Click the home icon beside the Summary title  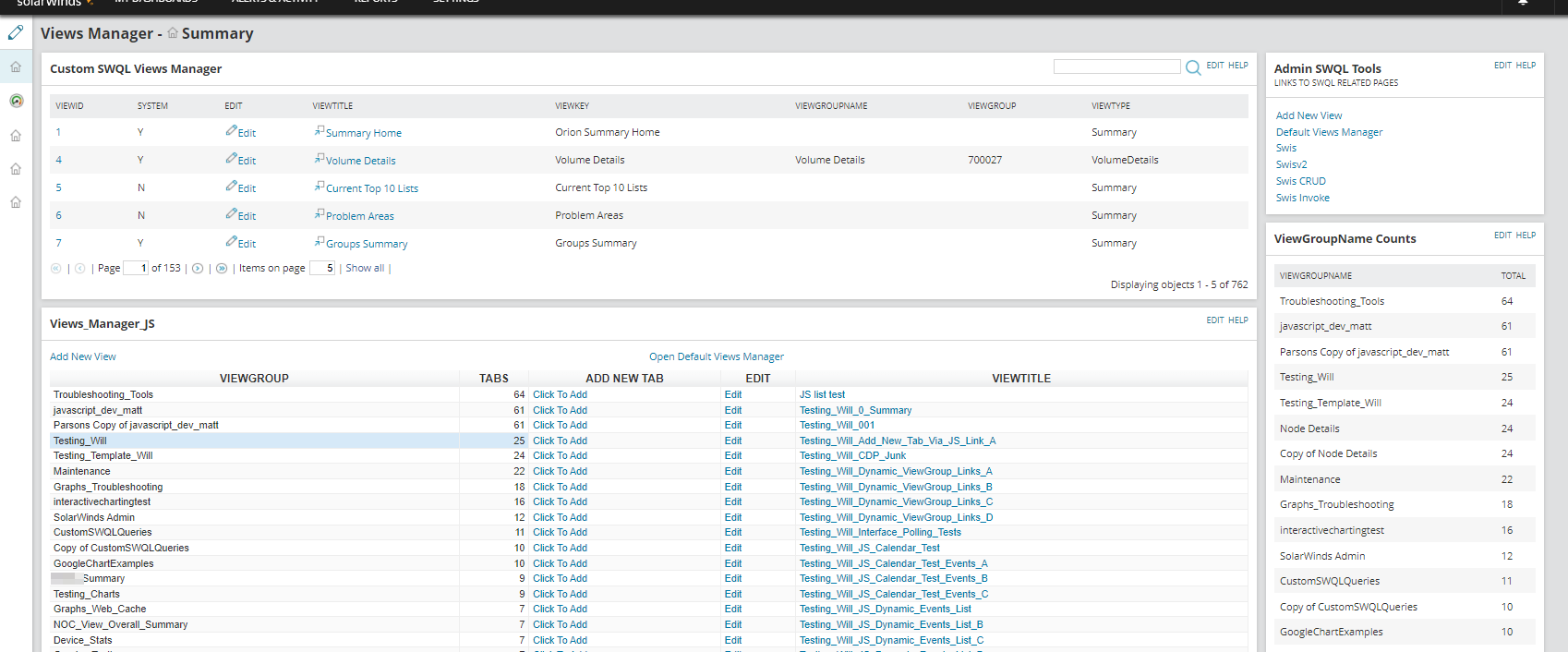[173, 32]
